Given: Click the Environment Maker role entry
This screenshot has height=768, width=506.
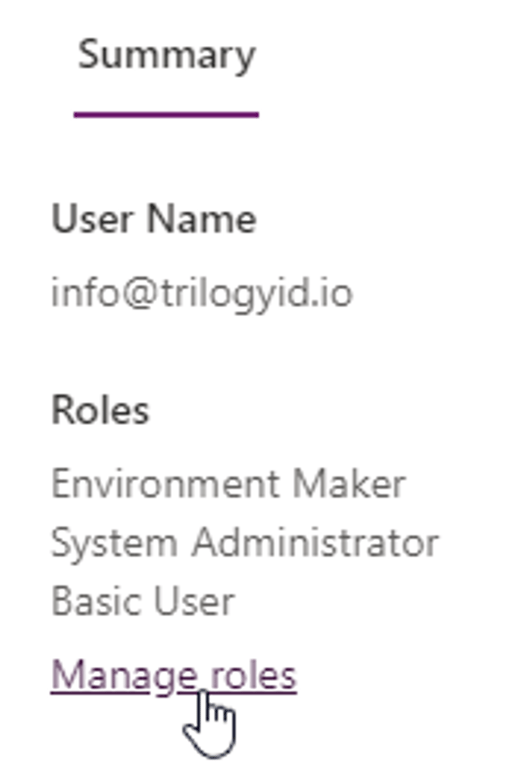Looking at the screenshot, I should (x=229, y=484).
